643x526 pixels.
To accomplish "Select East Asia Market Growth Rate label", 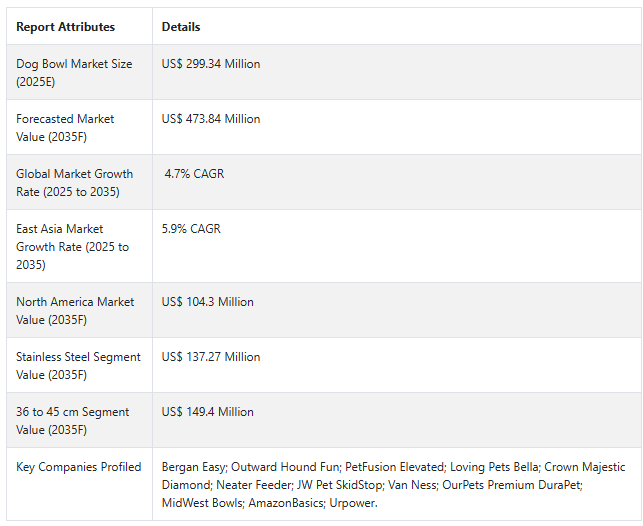I will click(x=72, y=247).
